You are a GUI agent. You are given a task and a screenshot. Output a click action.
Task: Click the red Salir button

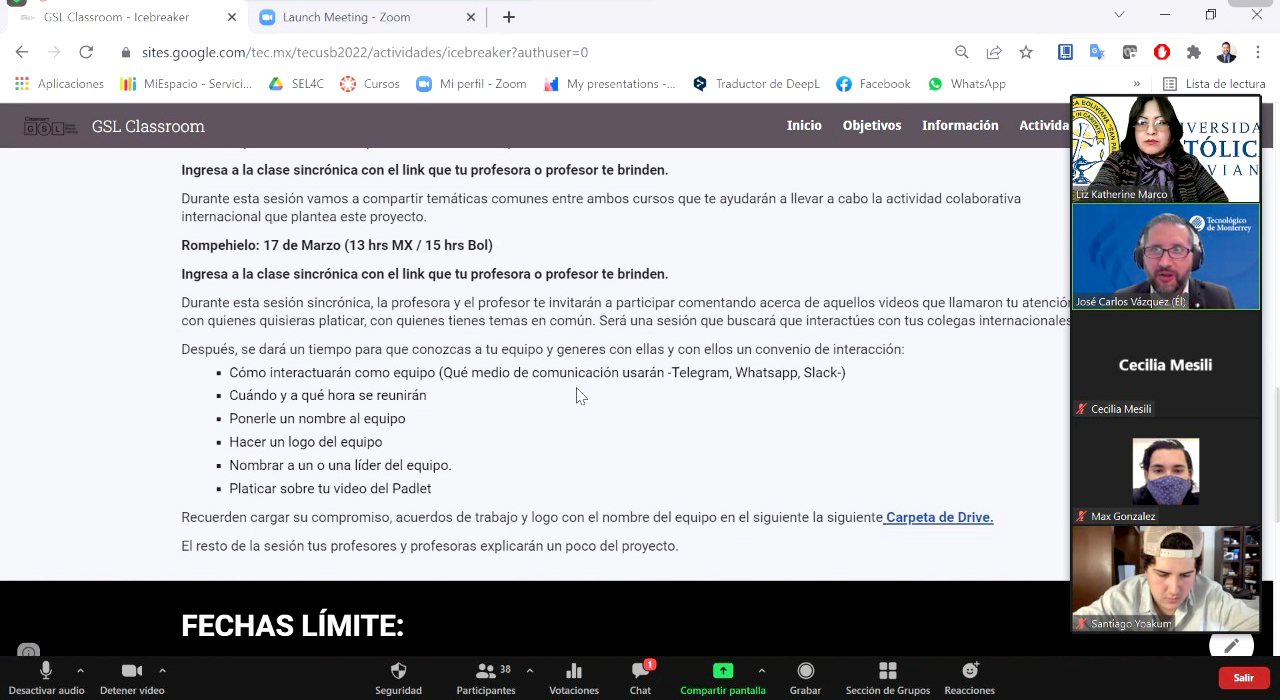(1243, 677)
